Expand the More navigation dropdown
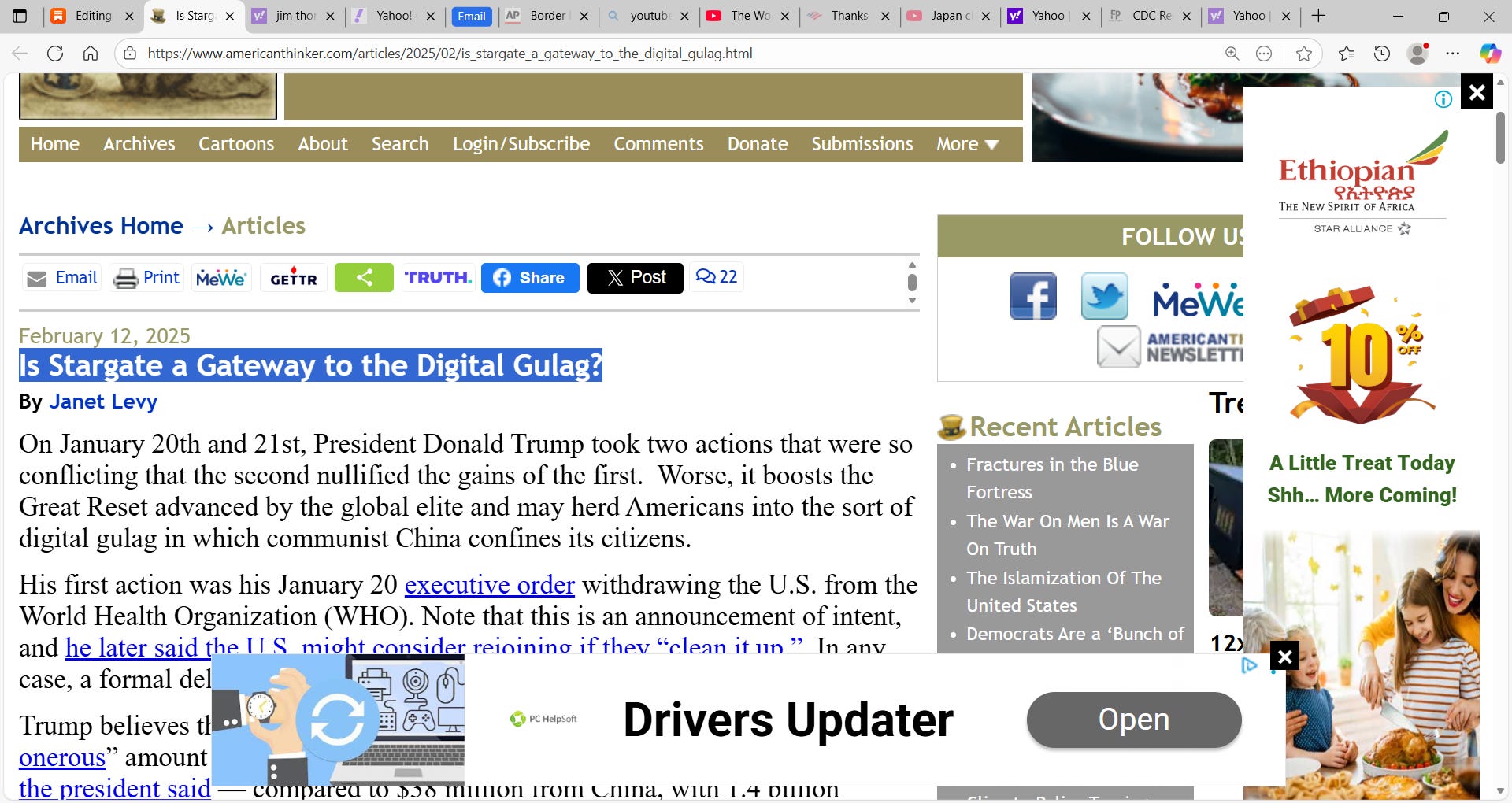This screenshot has width=1512, height=803. point(967,144)
